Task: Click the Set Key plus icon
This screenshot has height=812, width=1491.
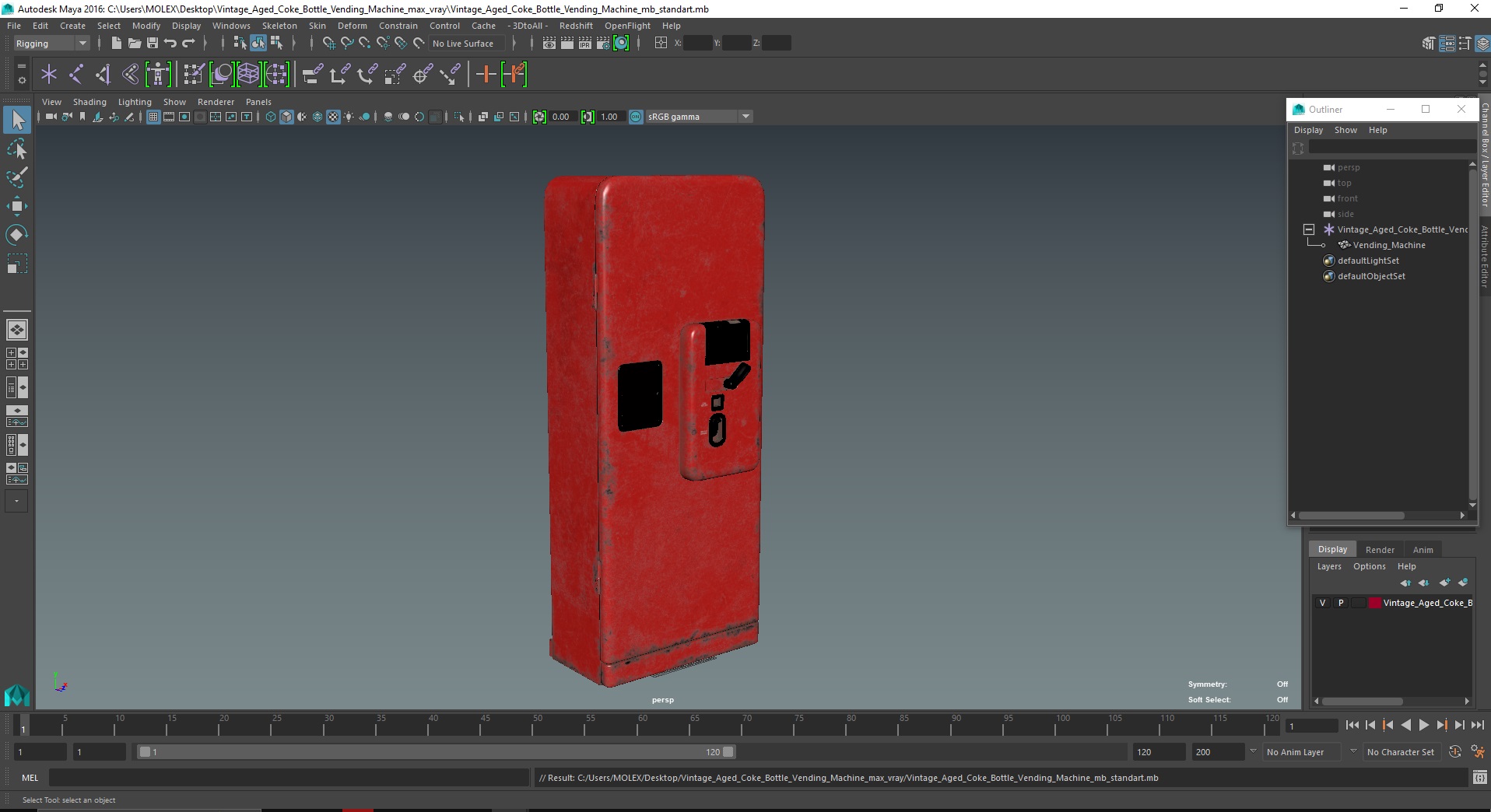Action: tap(486, 75)
